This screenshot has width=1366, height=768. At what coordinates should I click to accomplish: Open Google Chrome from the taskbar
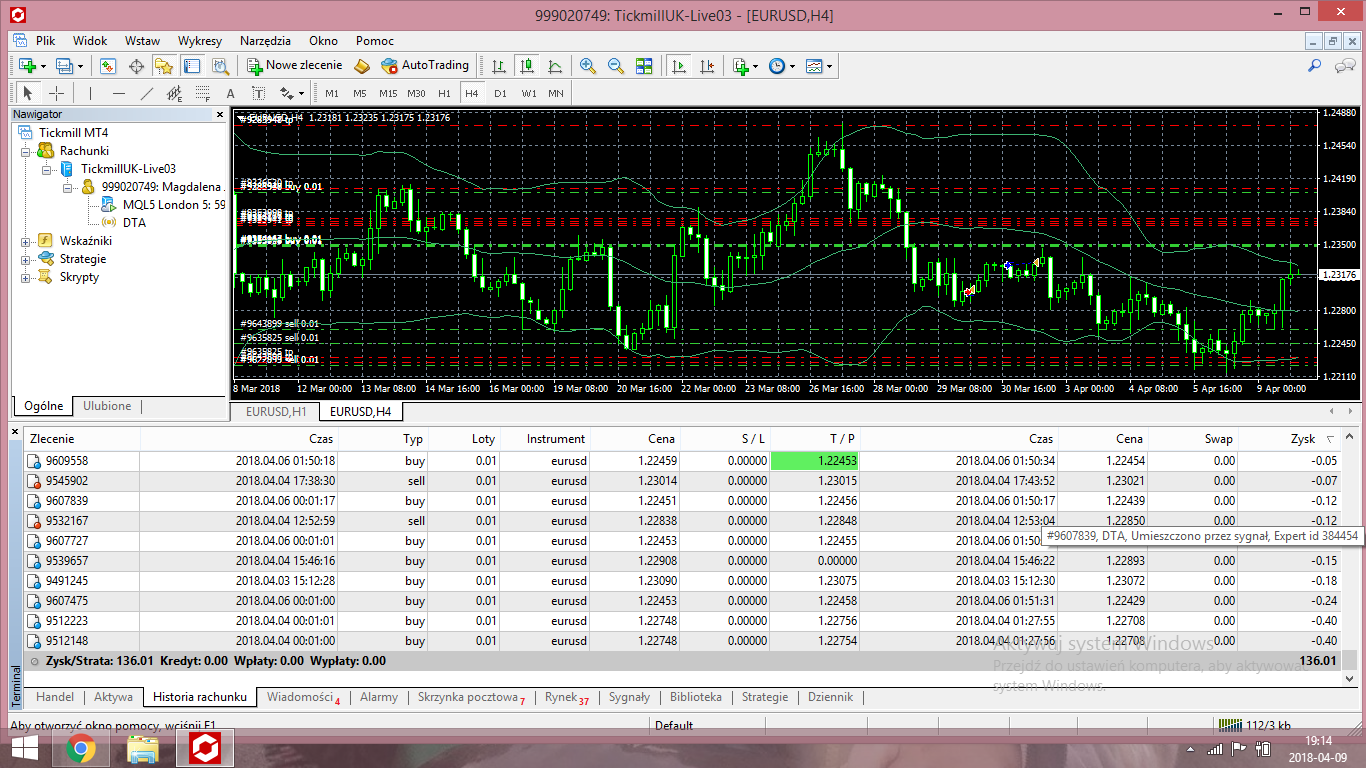click(x=81, y=747)
